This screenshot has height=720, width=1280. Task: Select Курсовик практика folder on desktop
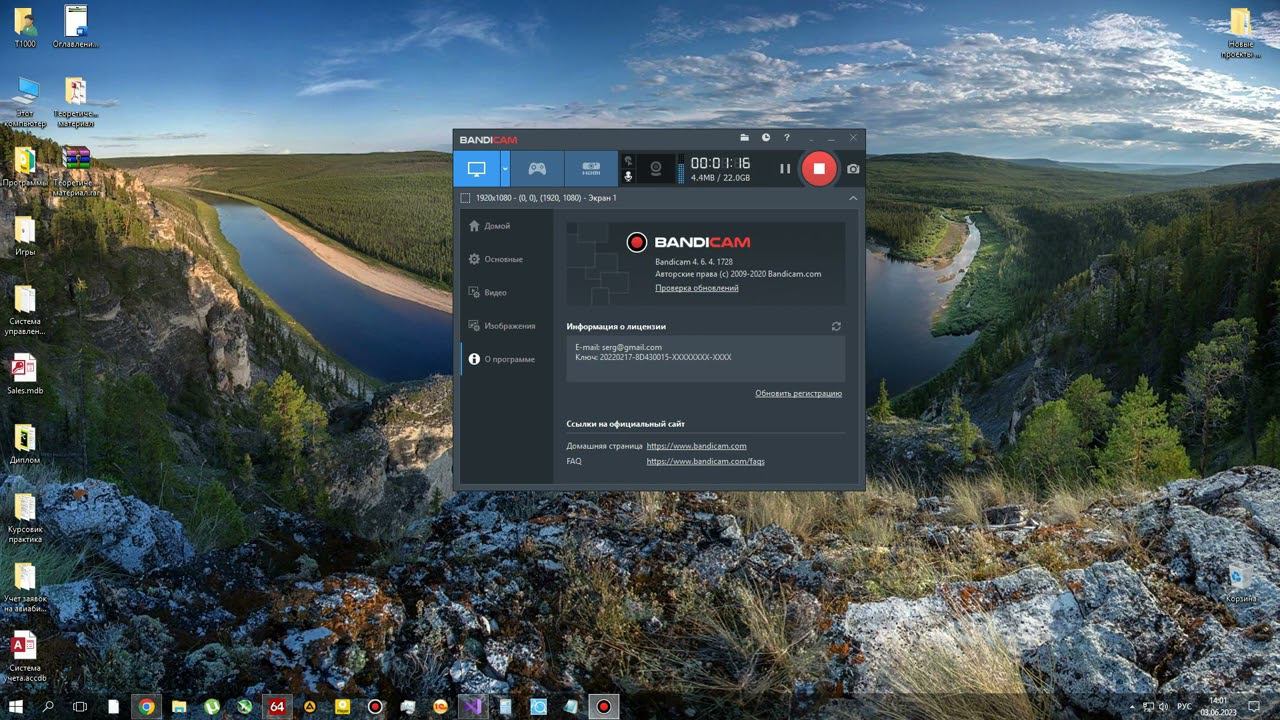25,517
